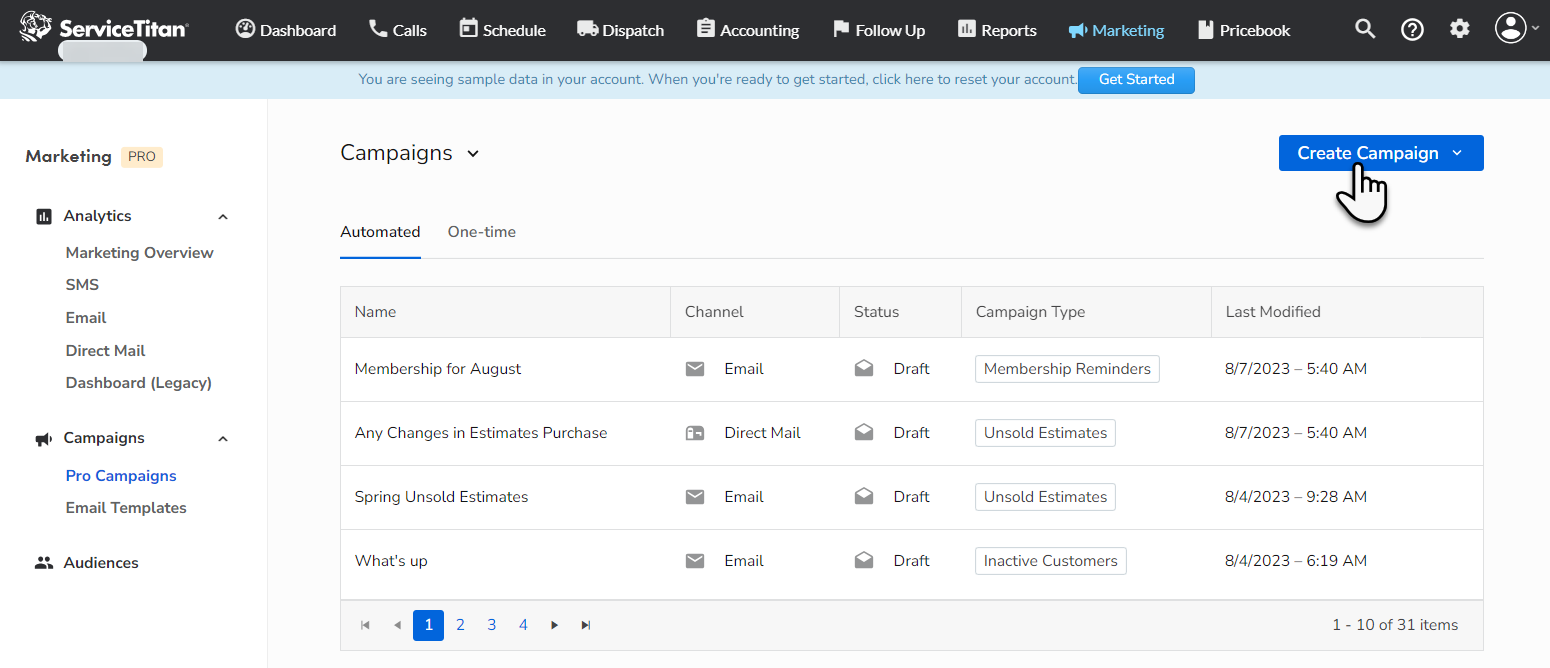Open the user profile avatar menu
Image resolution: width=1550 pixels, height=668 pixels.
click(x=1517, y=28)
